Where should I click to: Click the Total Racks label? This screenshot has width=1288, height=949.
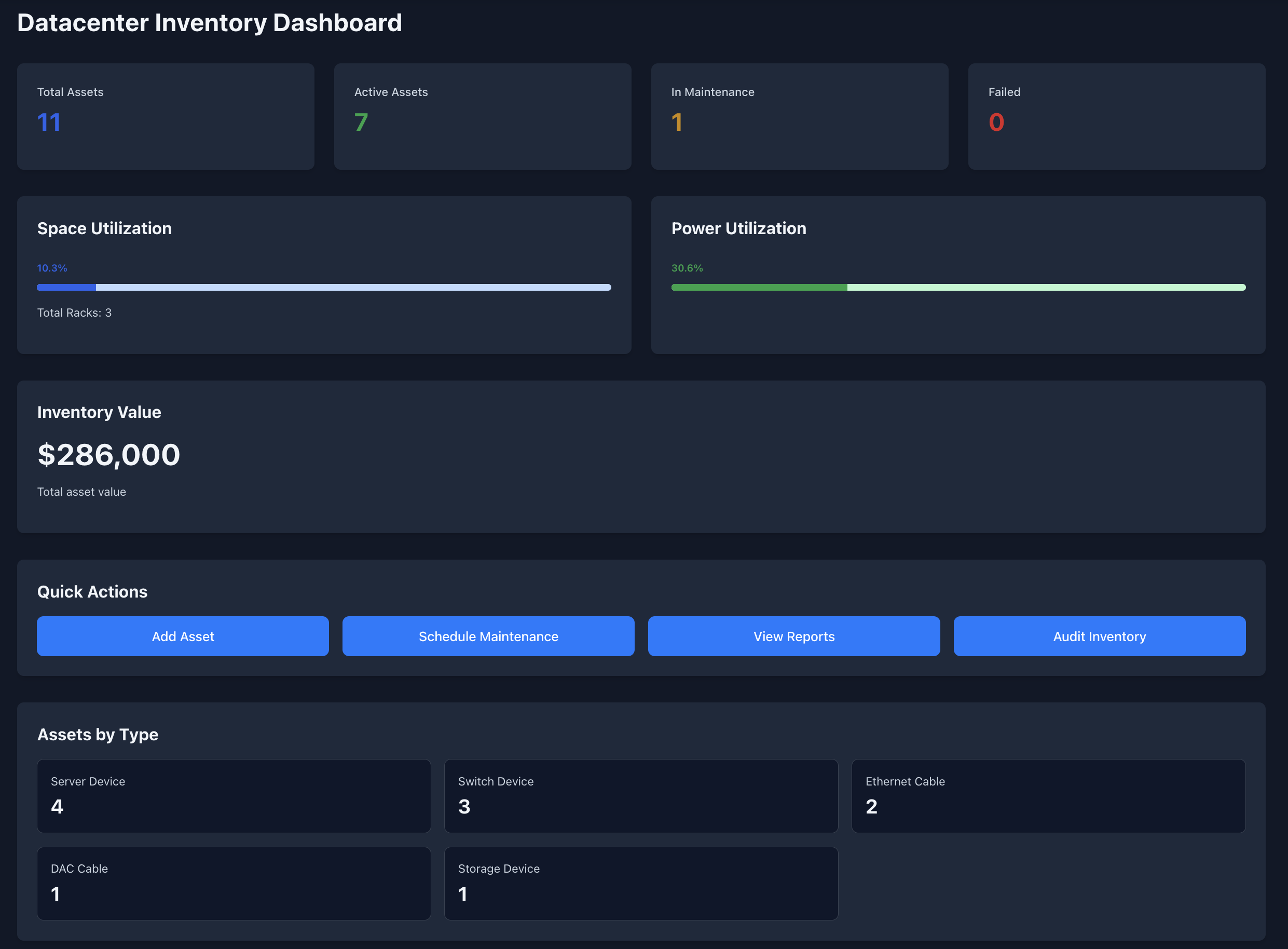click(x=74, y=313)
